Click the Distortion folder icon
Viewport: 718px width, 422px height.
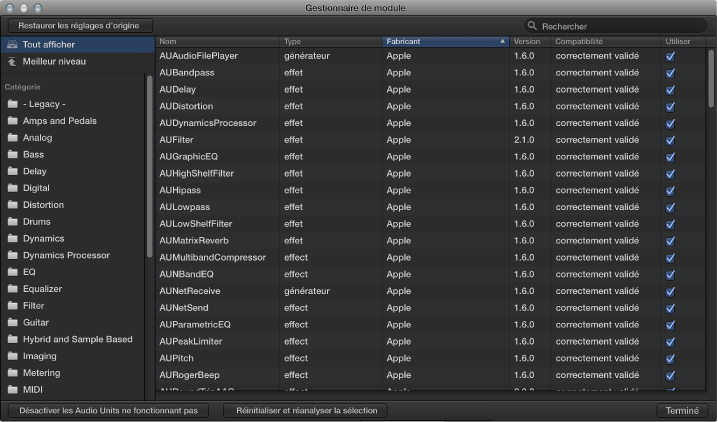point(12,205)
